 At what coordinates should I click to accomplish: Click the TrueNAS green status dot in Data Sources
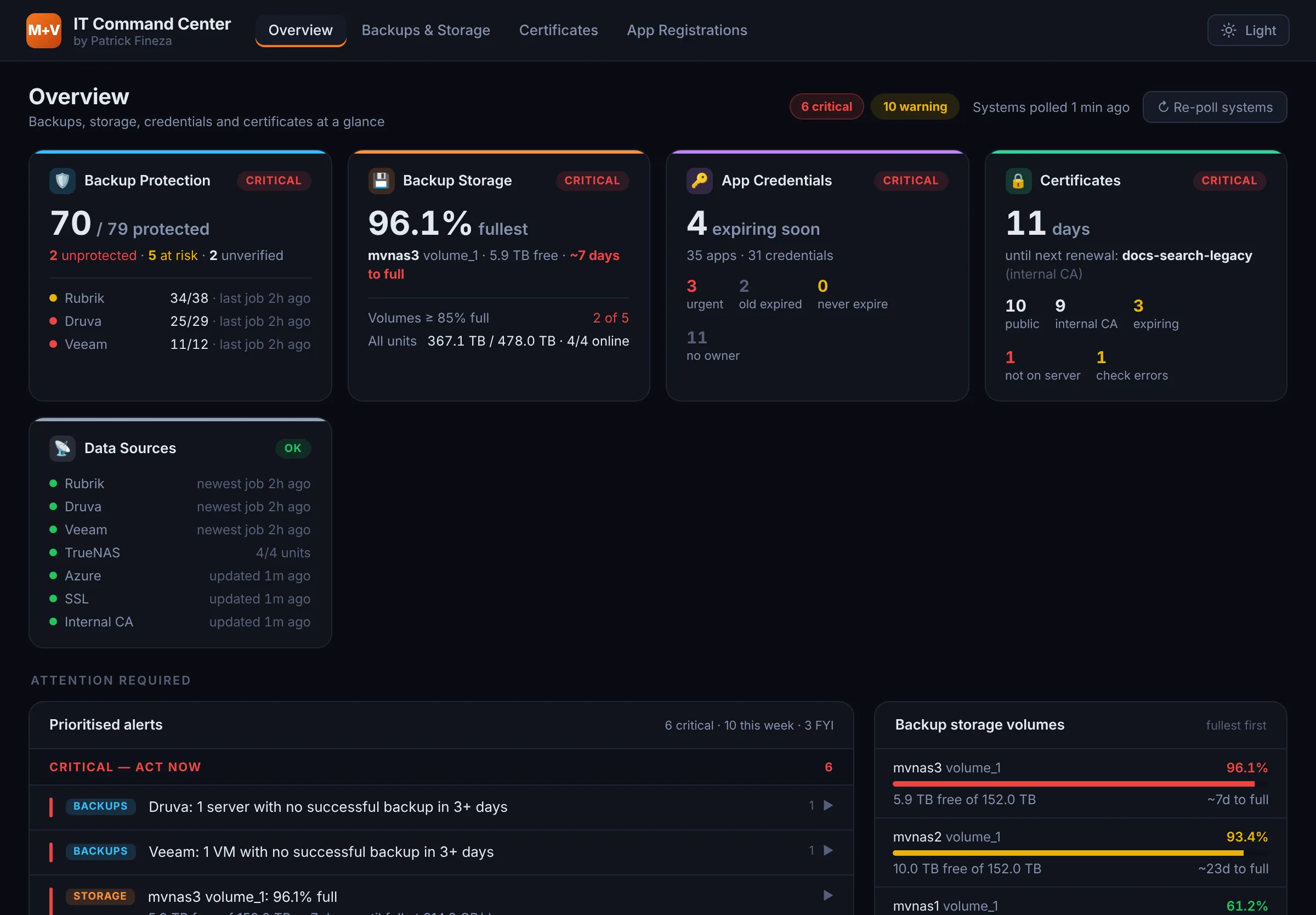pos(53,552)
